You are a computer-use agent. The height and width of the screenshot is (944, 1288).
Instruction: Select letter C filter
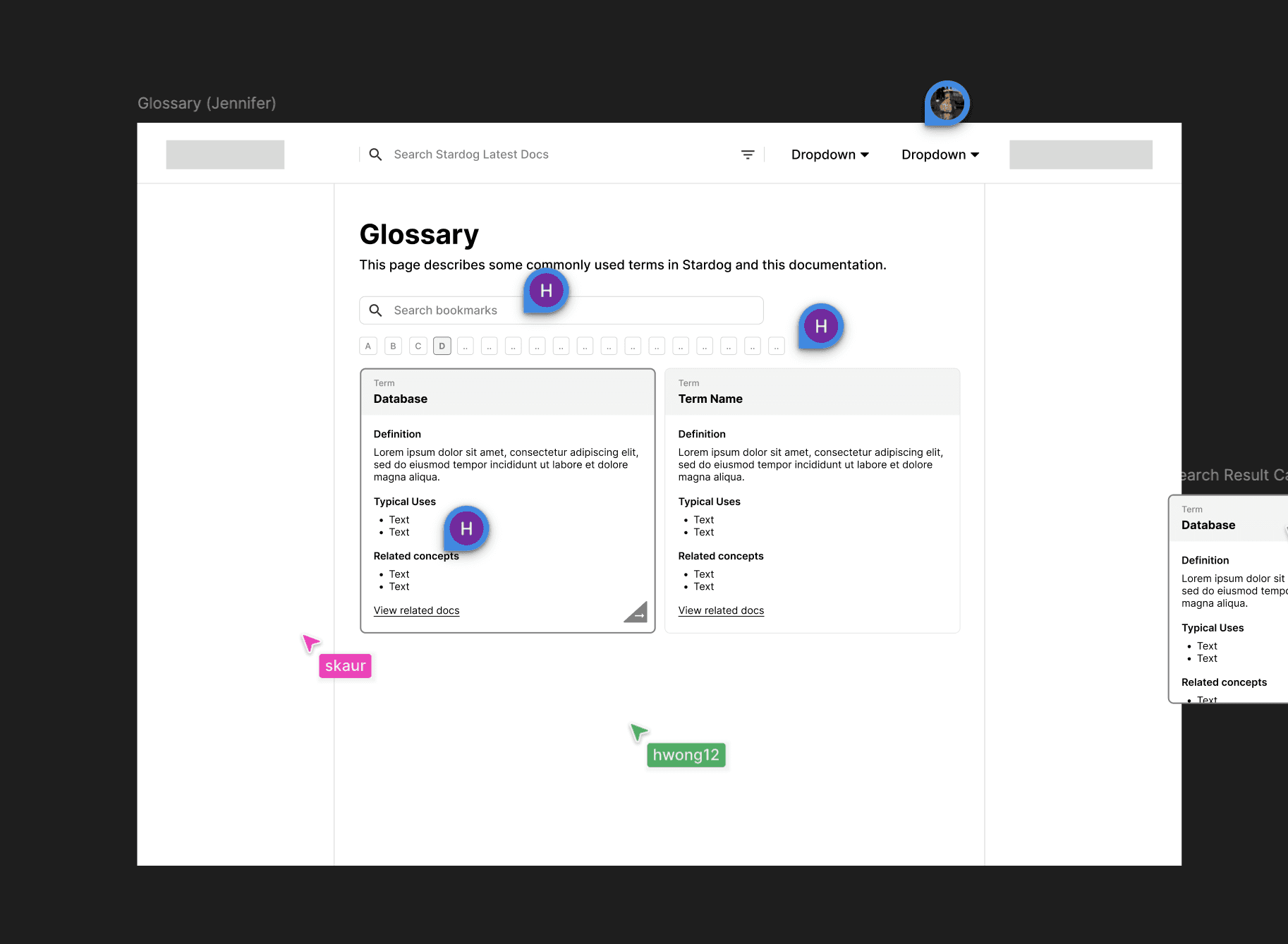pos(418,346)
